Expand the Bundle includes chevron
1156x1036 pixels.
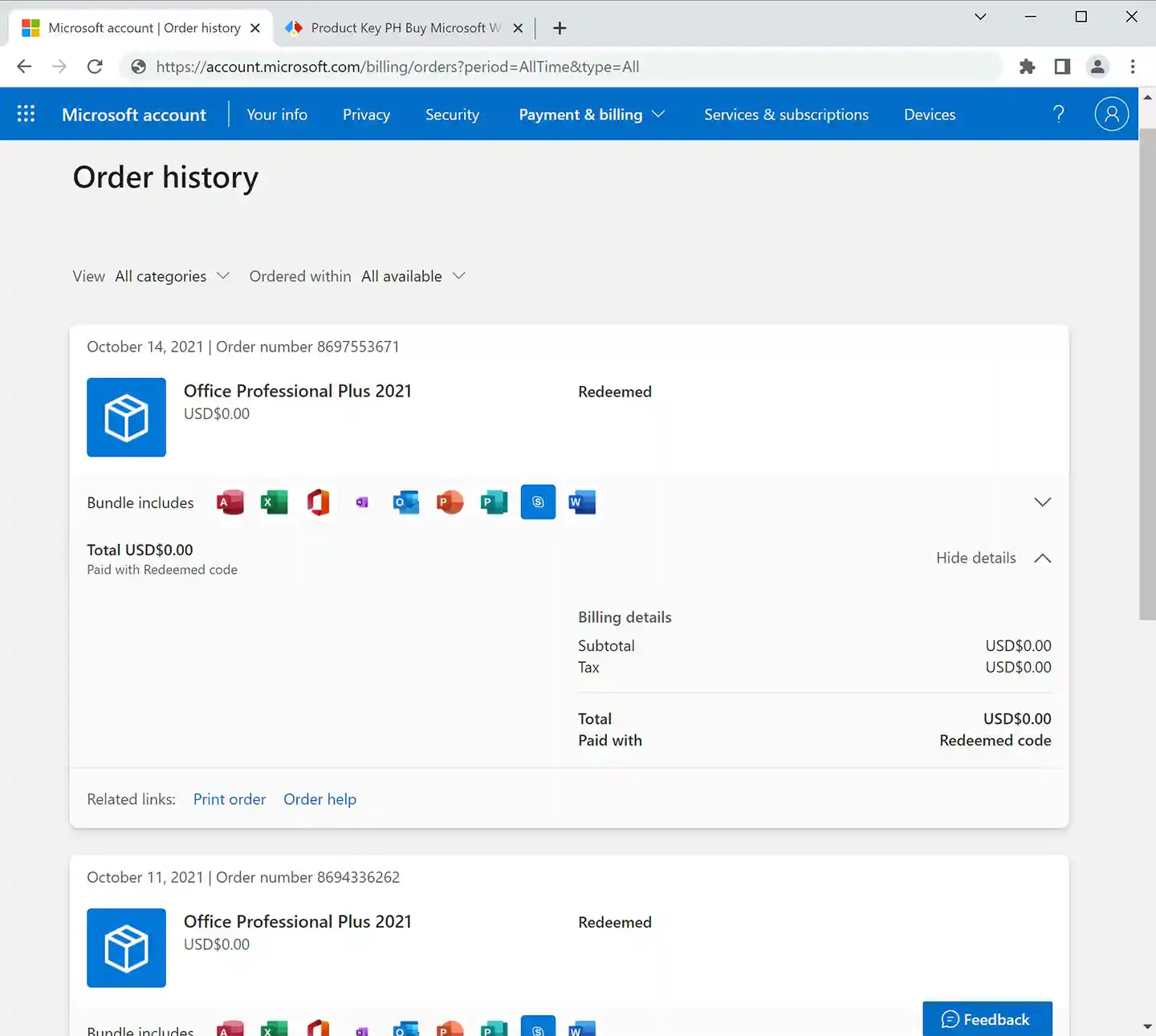tap(1042, 502)
